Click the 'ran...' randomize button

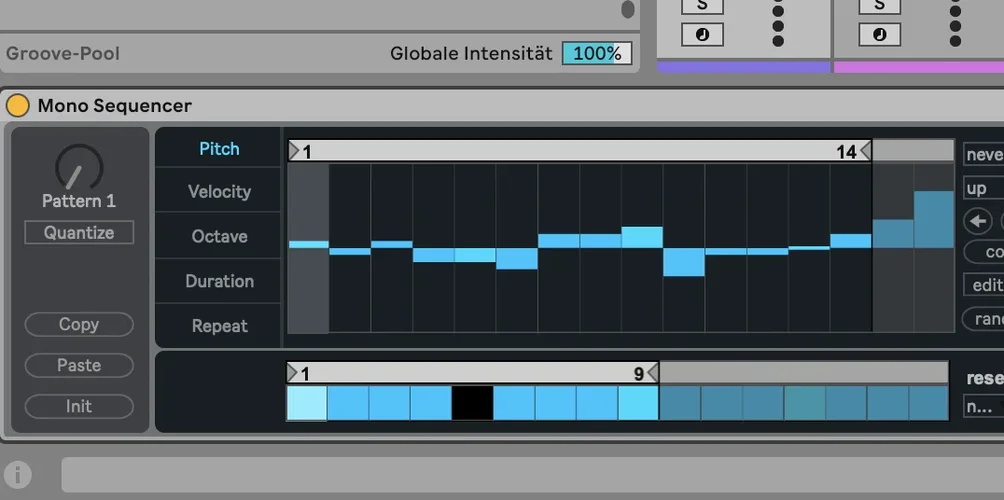(984, 319)
